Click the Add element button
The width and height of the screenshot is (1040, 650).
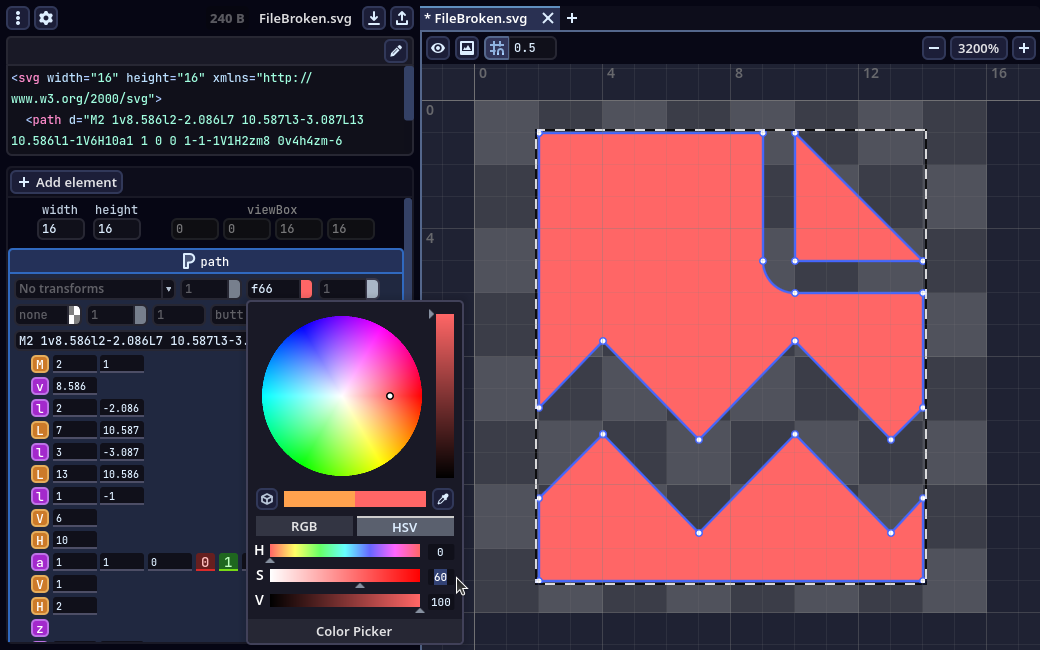coord(67,182)
